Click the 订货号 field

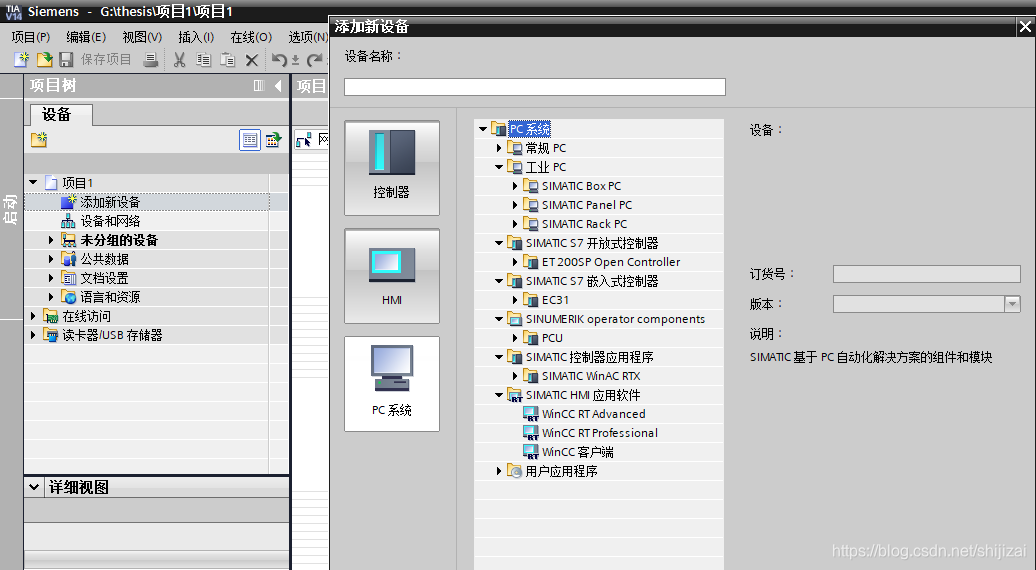tap(926, 274)
